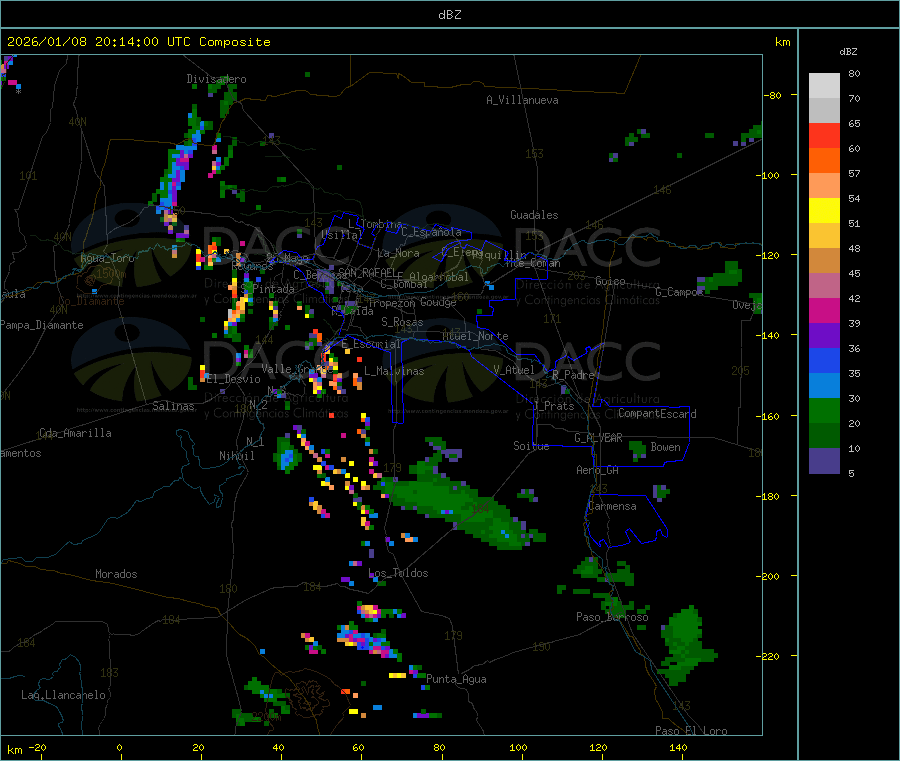Click the CompantEscand label
The width and height of the screenshot is (900, 761).
click(657, 414)
